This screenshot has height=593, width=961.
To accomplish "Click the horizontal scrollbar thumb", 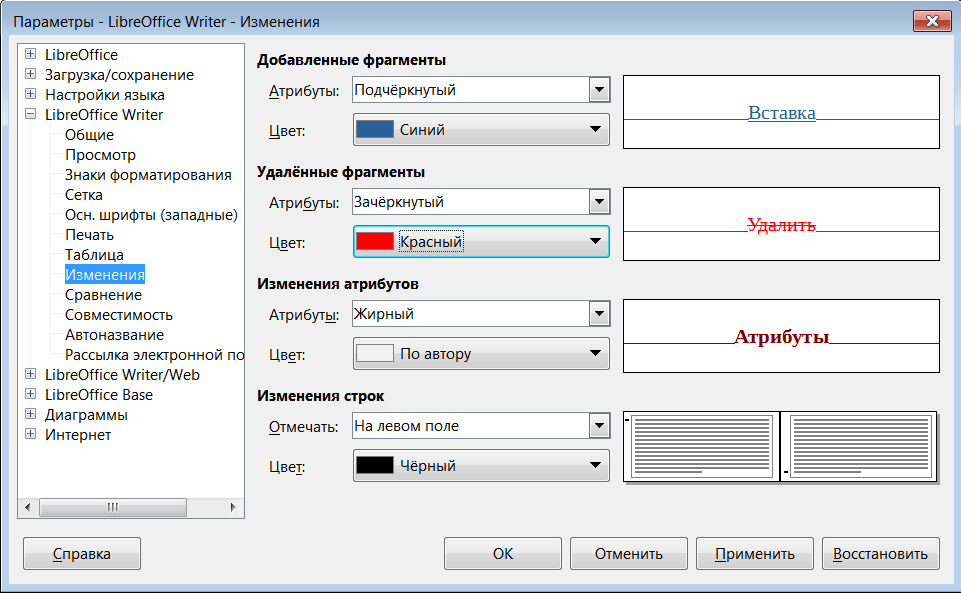I will tap(113, 507).
